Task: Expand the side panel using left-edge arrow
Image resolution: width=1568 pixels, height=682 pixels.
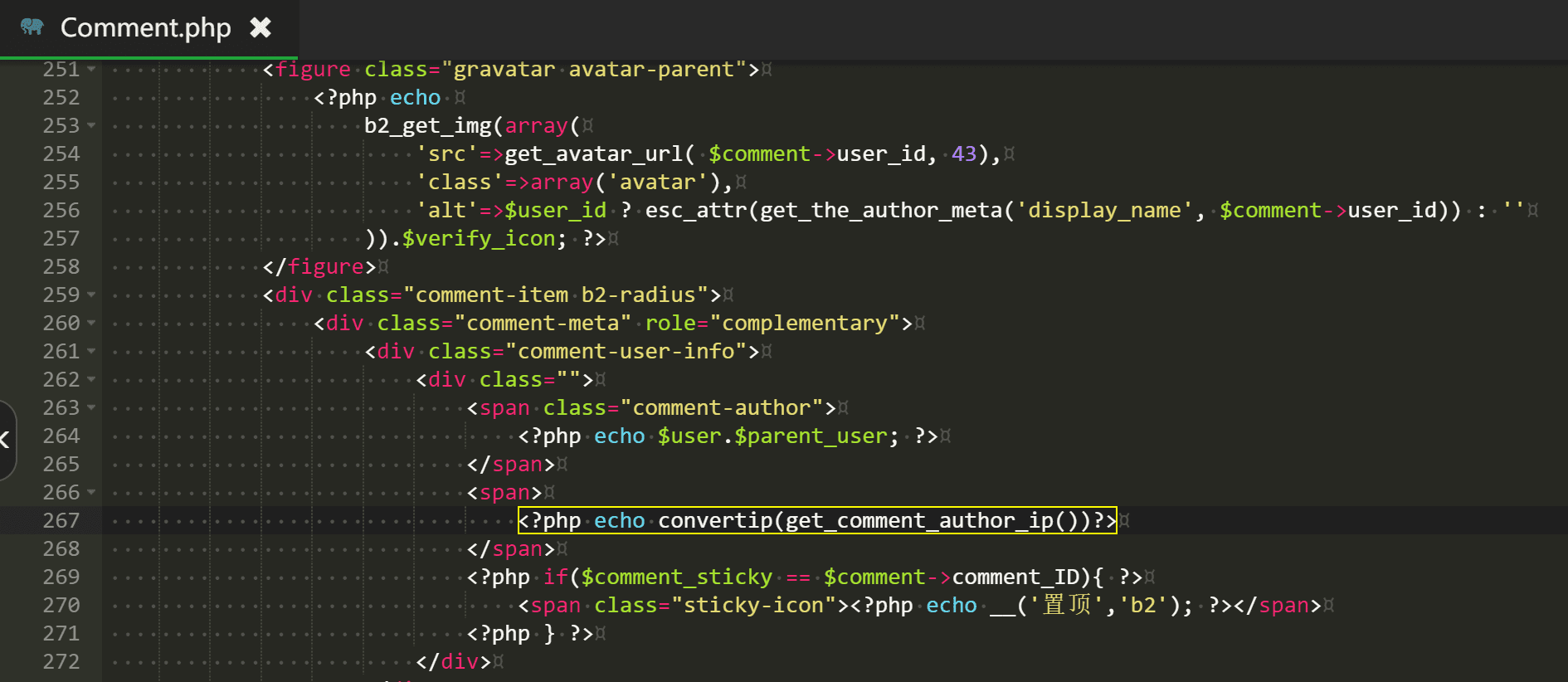Action: pos(5,440)
